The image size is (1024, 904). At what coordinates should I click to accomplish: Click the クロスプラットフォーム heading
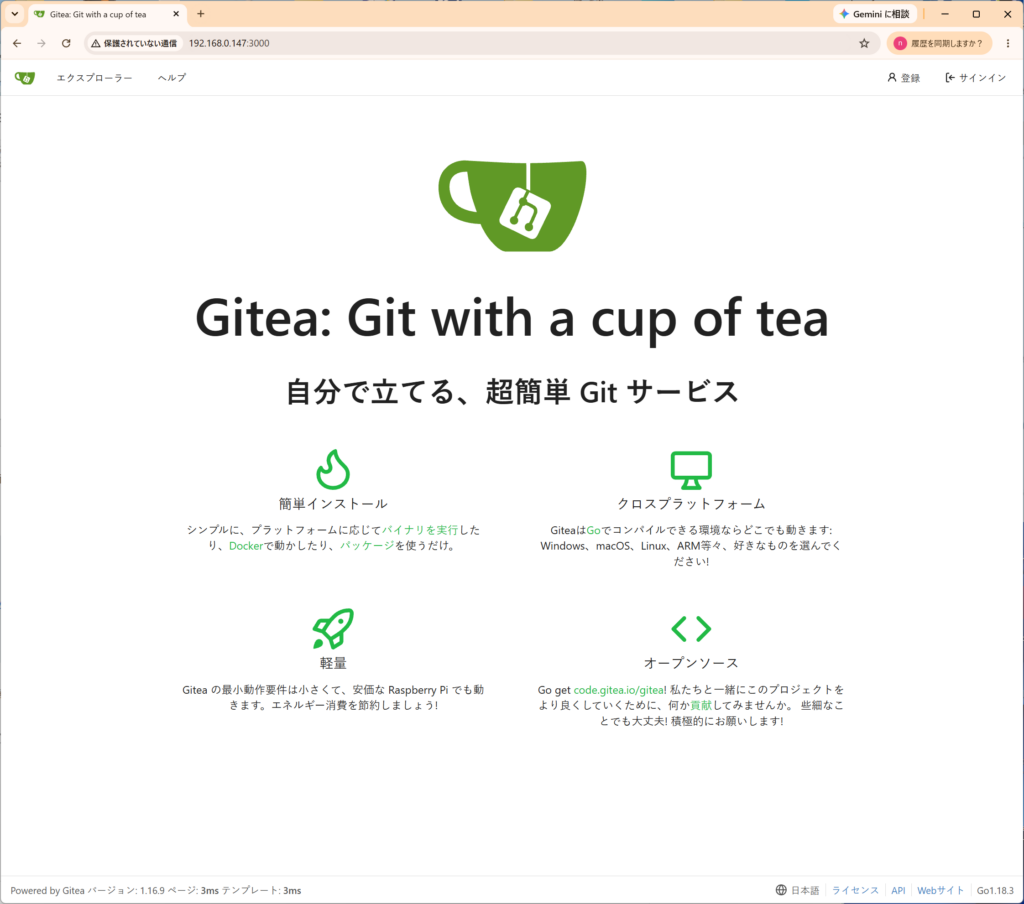(691, 504)
